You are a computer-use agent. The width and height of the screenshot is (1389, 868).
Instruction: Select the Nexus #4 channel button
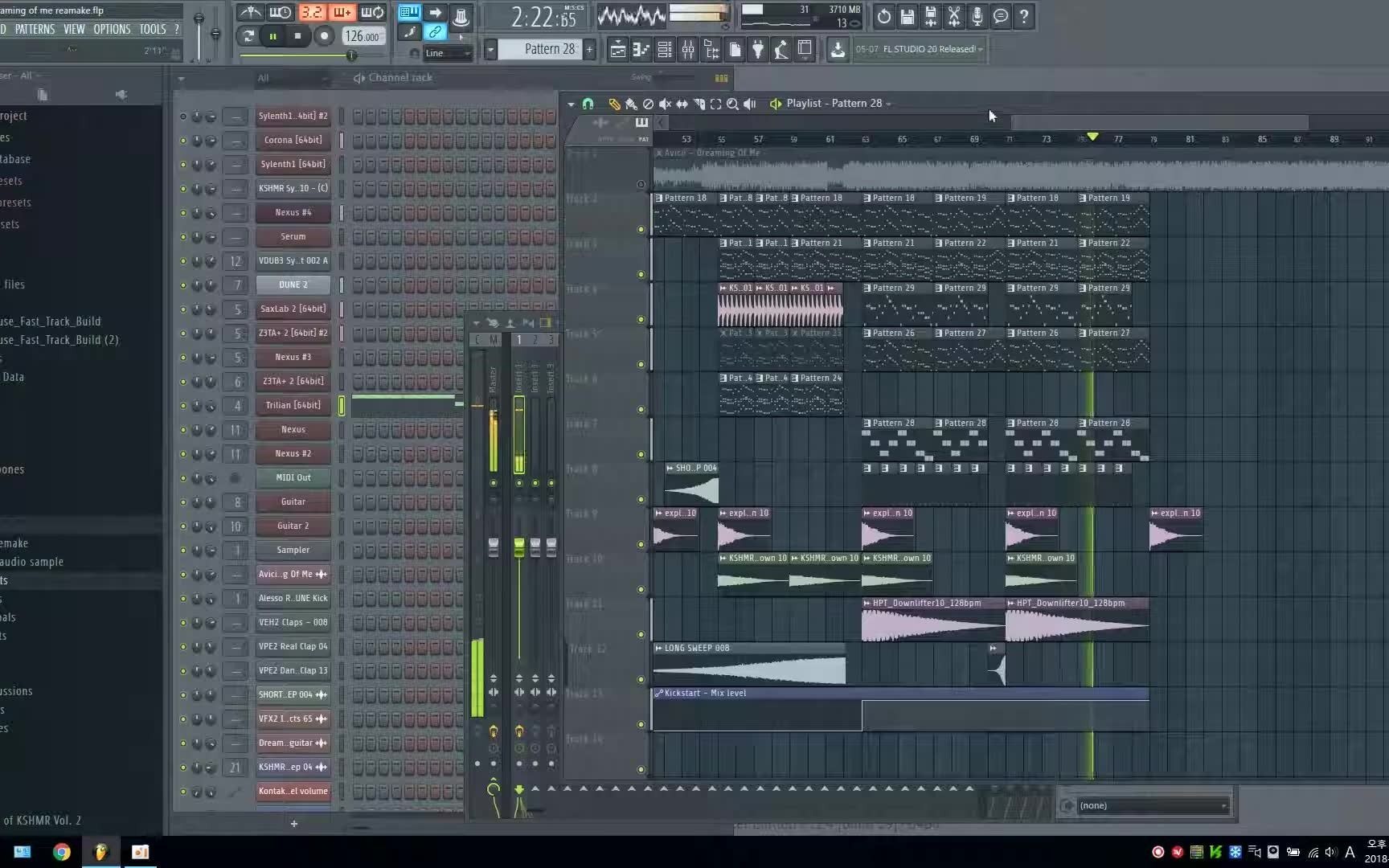coord(293,213)
